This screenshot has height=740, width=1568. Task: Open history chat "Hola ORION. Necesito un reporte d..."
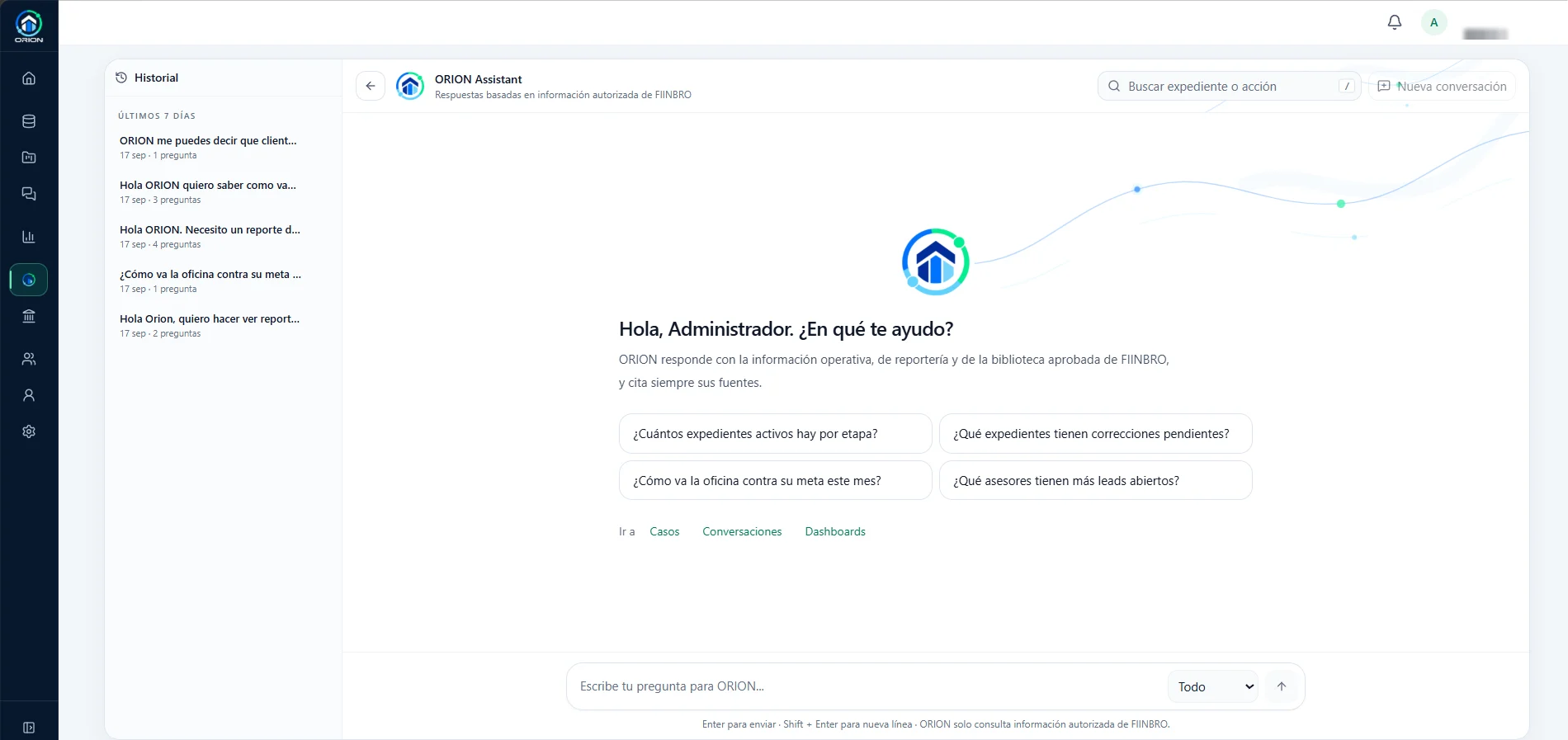(223, 237)
